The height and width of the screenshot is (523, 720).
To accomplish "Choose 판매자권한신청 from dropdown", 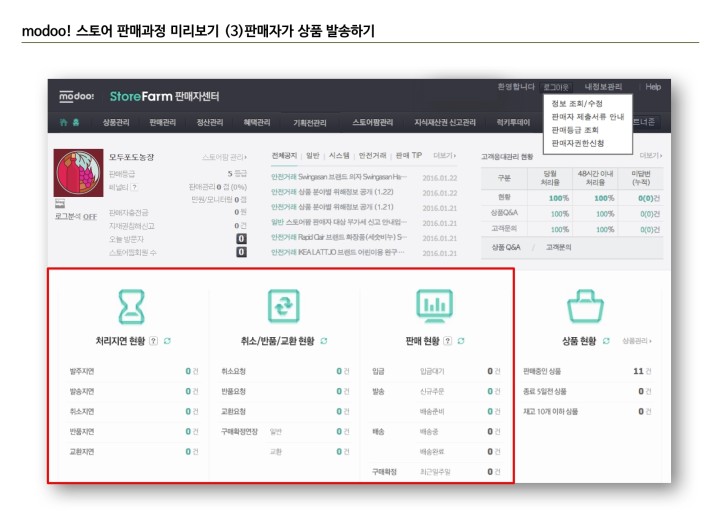I will click(578, 143).
